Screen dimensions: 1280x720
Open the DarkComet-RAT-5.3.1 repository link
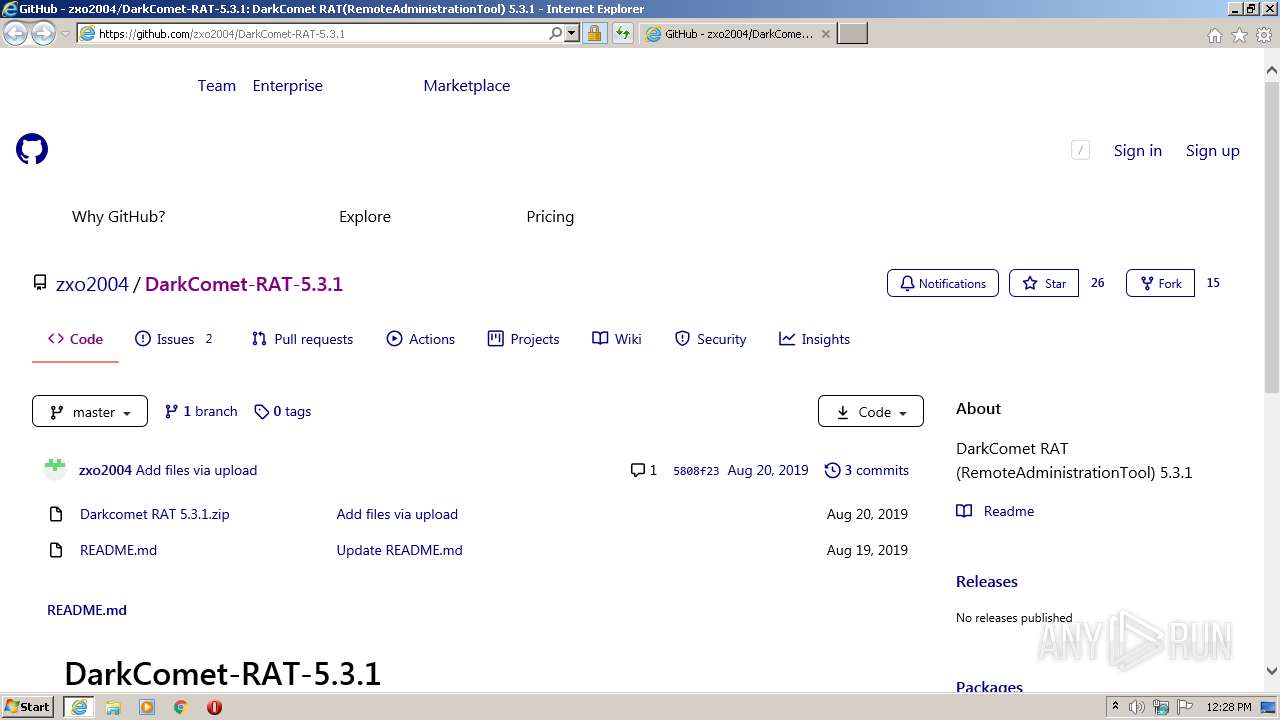tap(244, 284)
